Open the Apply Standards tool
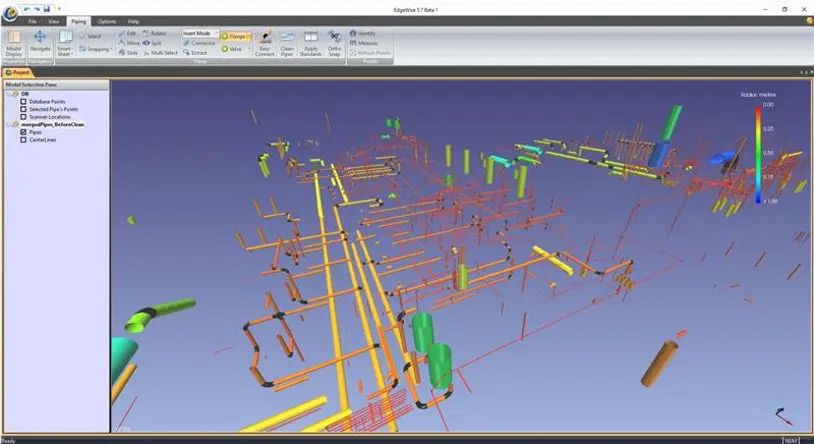The height and width of the screenshot is (444, 814). pos(310,43)
